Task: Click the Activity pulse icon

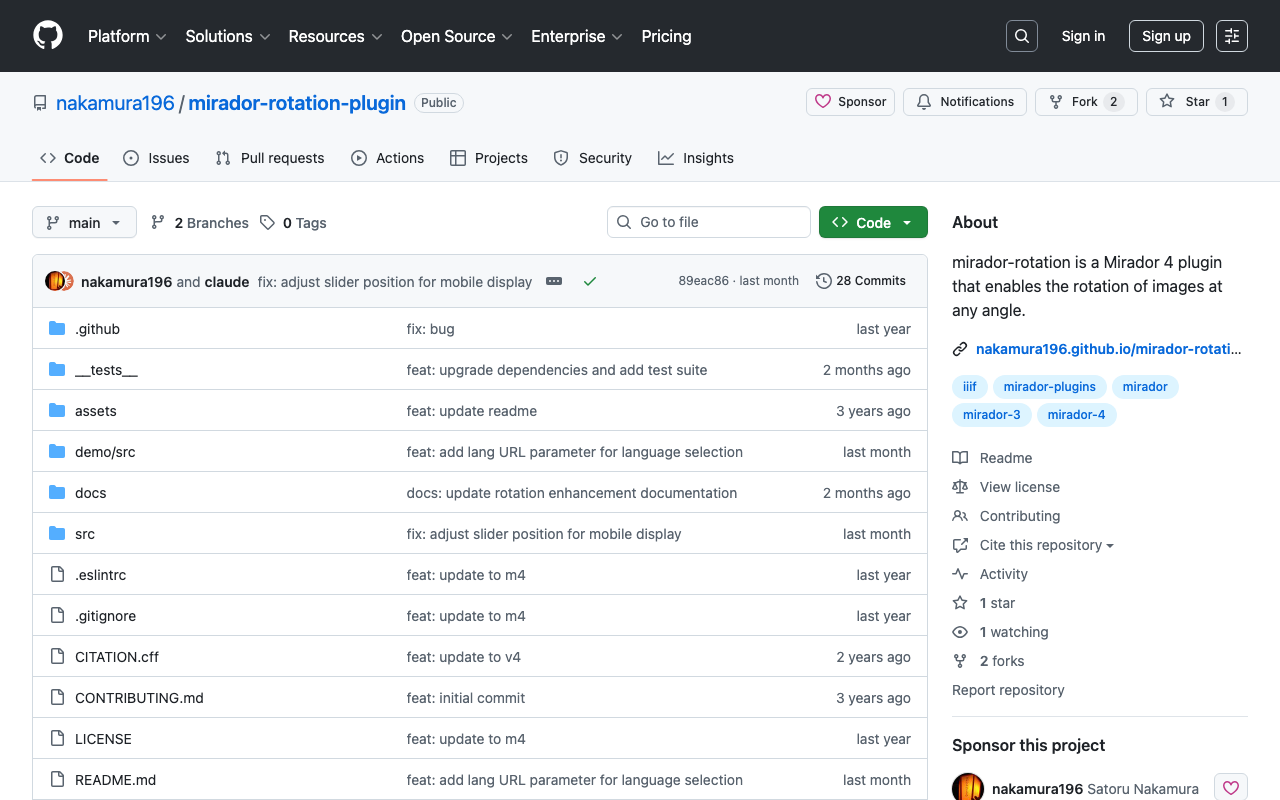Action: point(960,574)
